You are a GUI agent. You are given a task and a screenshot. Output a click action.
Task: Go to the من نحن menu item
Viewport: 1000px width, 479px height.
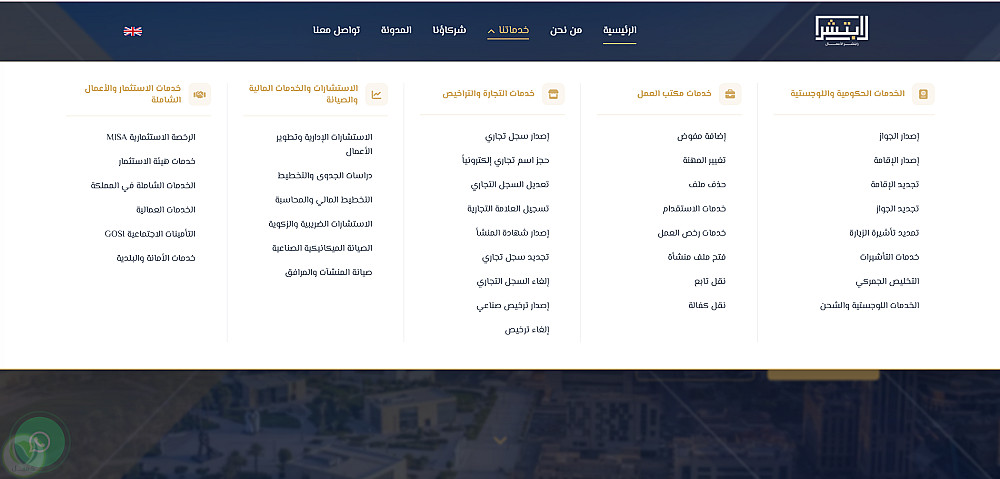click(566, 30)
